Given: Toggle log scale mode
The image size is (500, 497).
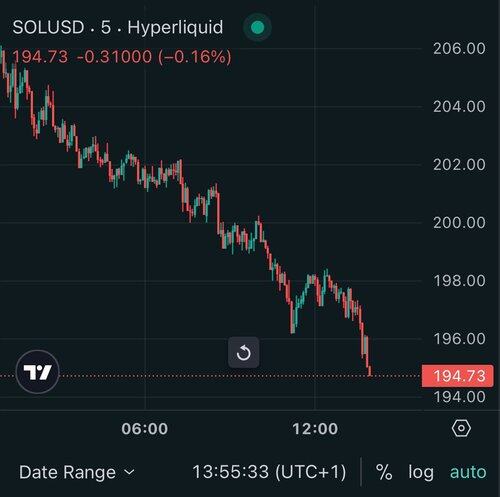Looking at the screenshot, I should 421,472.
